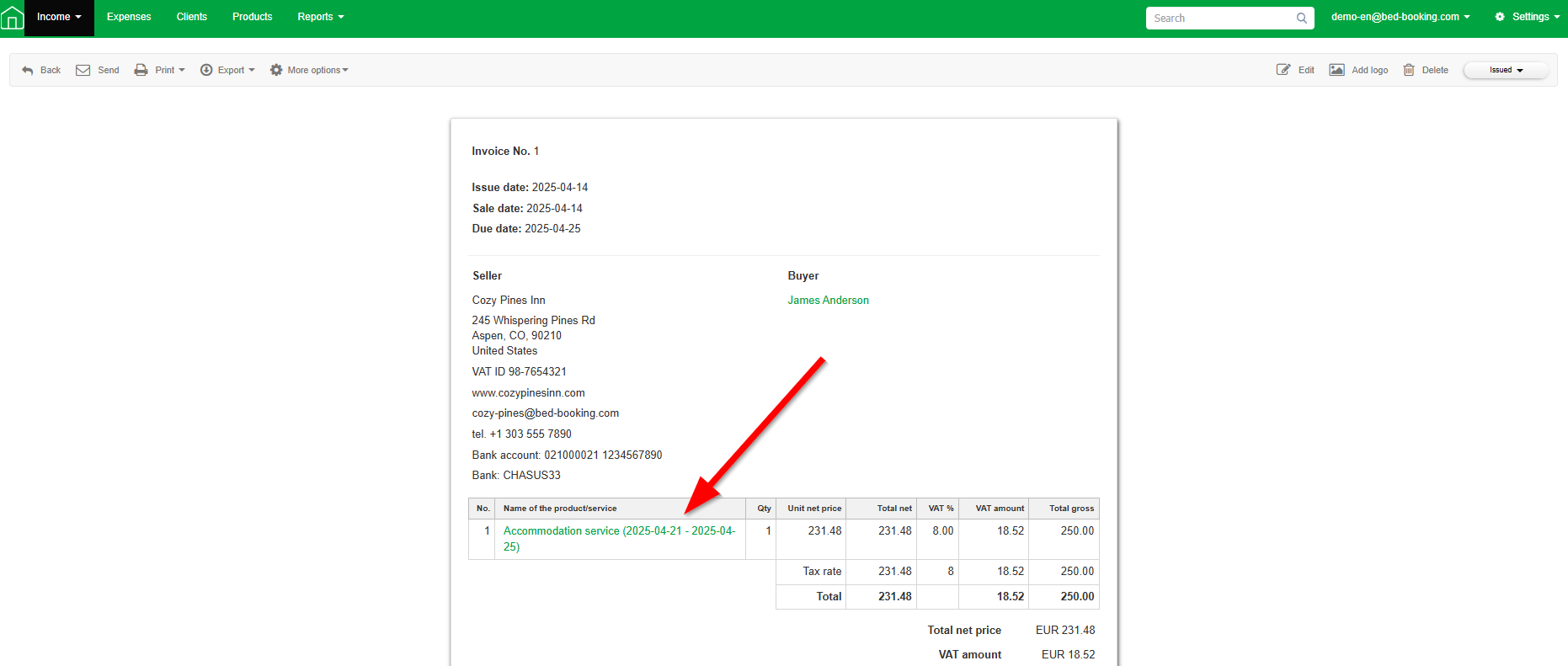This screenshot has width=1568, height=666.
Task: Click the Bank account number line
Action: tap(567, 456)
